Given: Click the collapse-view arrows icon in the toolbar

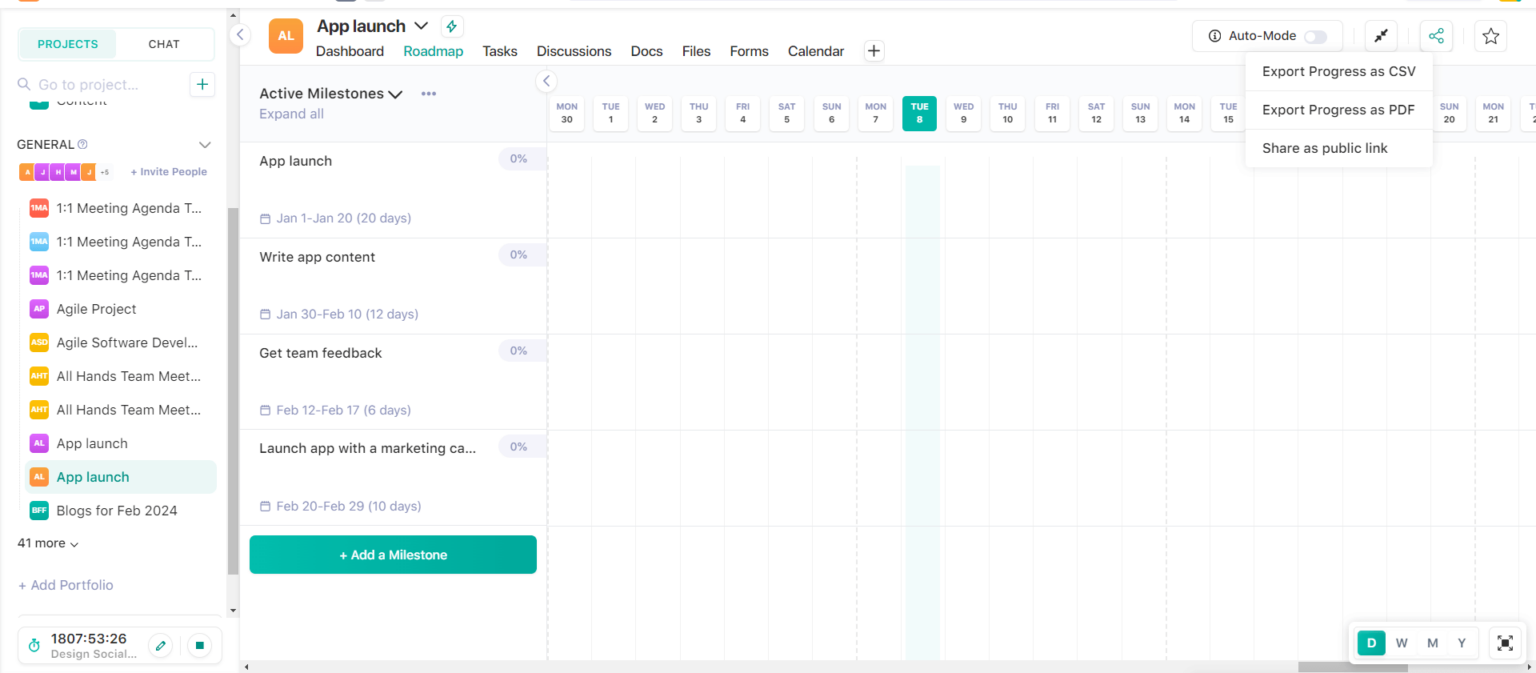Looking at the screenshot, I should pos(1381,35).
